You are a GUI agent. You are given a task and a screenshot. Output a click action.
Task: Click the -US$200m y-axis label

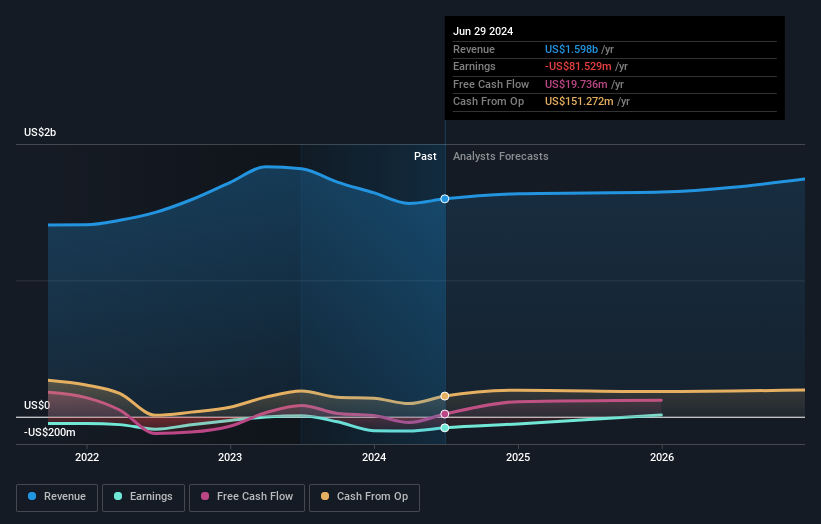pyautogui.click(x=49, y=432)
